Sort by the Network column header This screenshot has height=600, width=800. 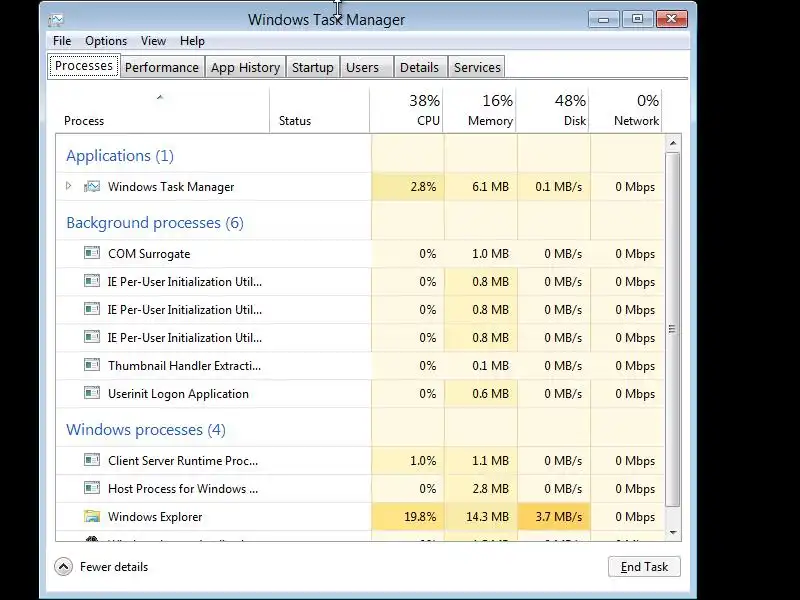click(626, 111)
